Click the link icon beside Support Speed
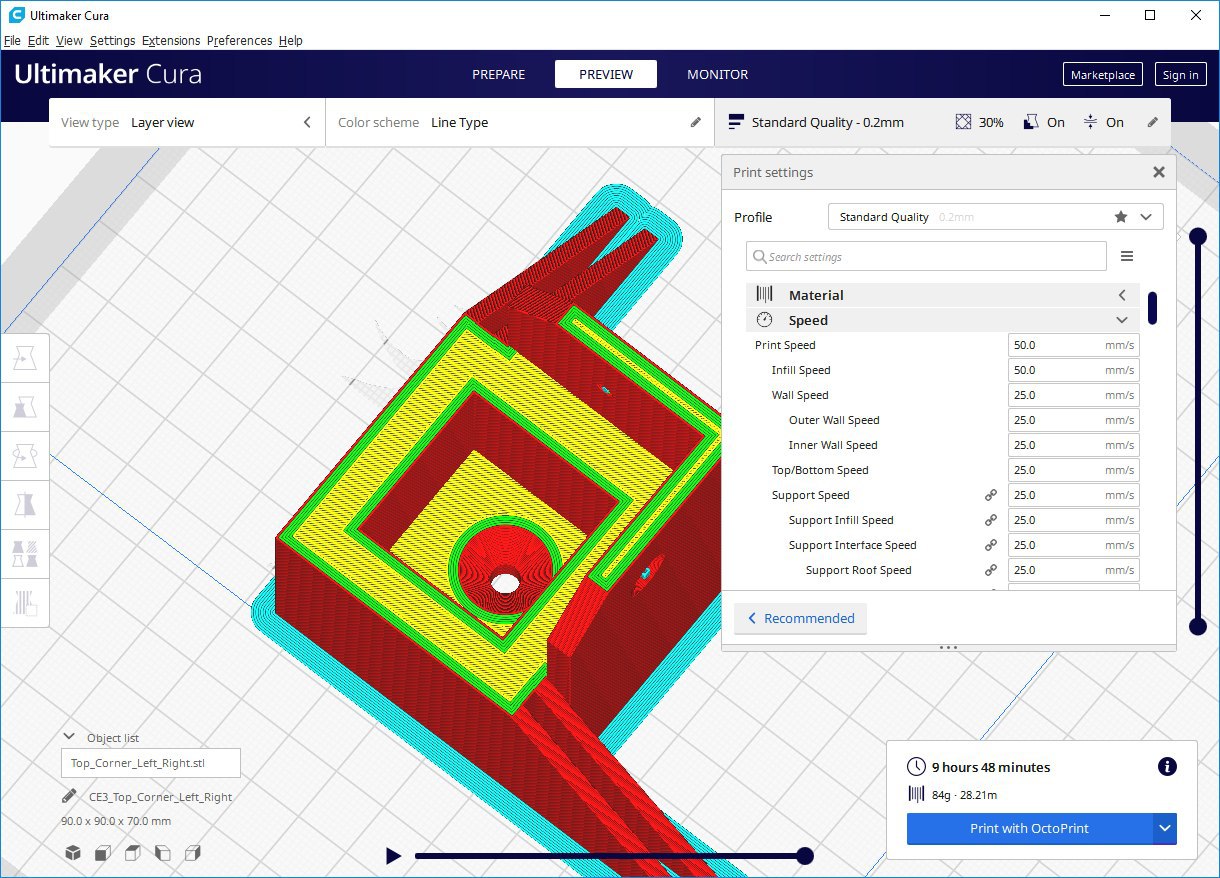Viewport: 1220px width, 878px height. click(991, 495)
